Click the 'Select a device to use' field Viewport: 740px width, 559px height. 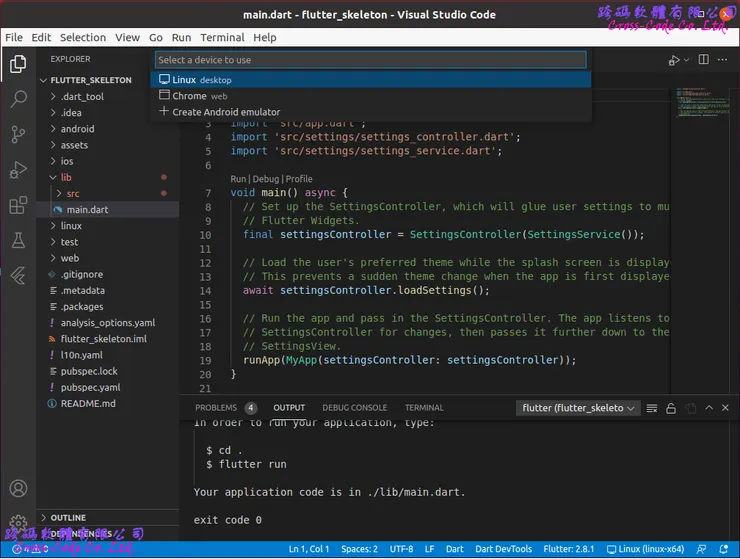370,60
